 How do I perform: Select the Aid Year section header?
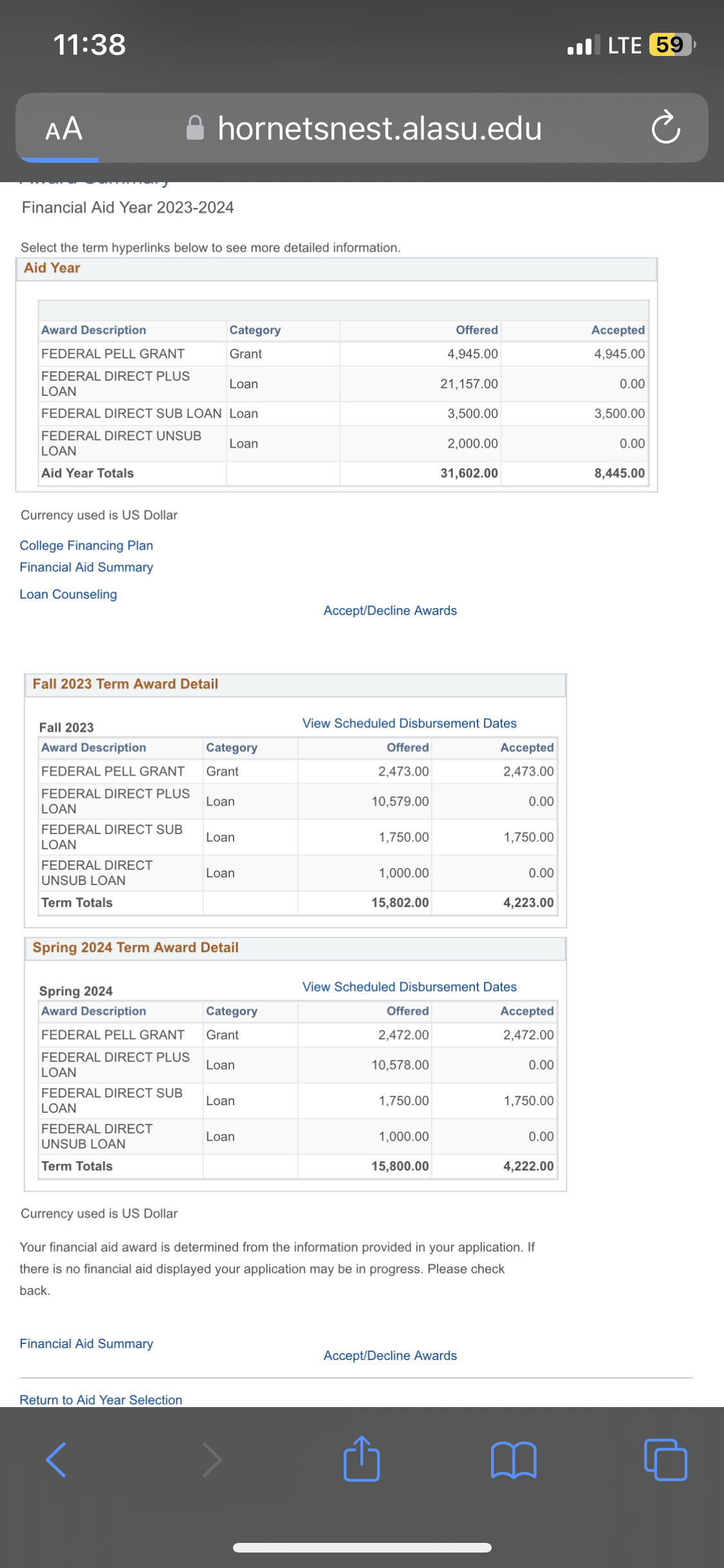(337, 268)
